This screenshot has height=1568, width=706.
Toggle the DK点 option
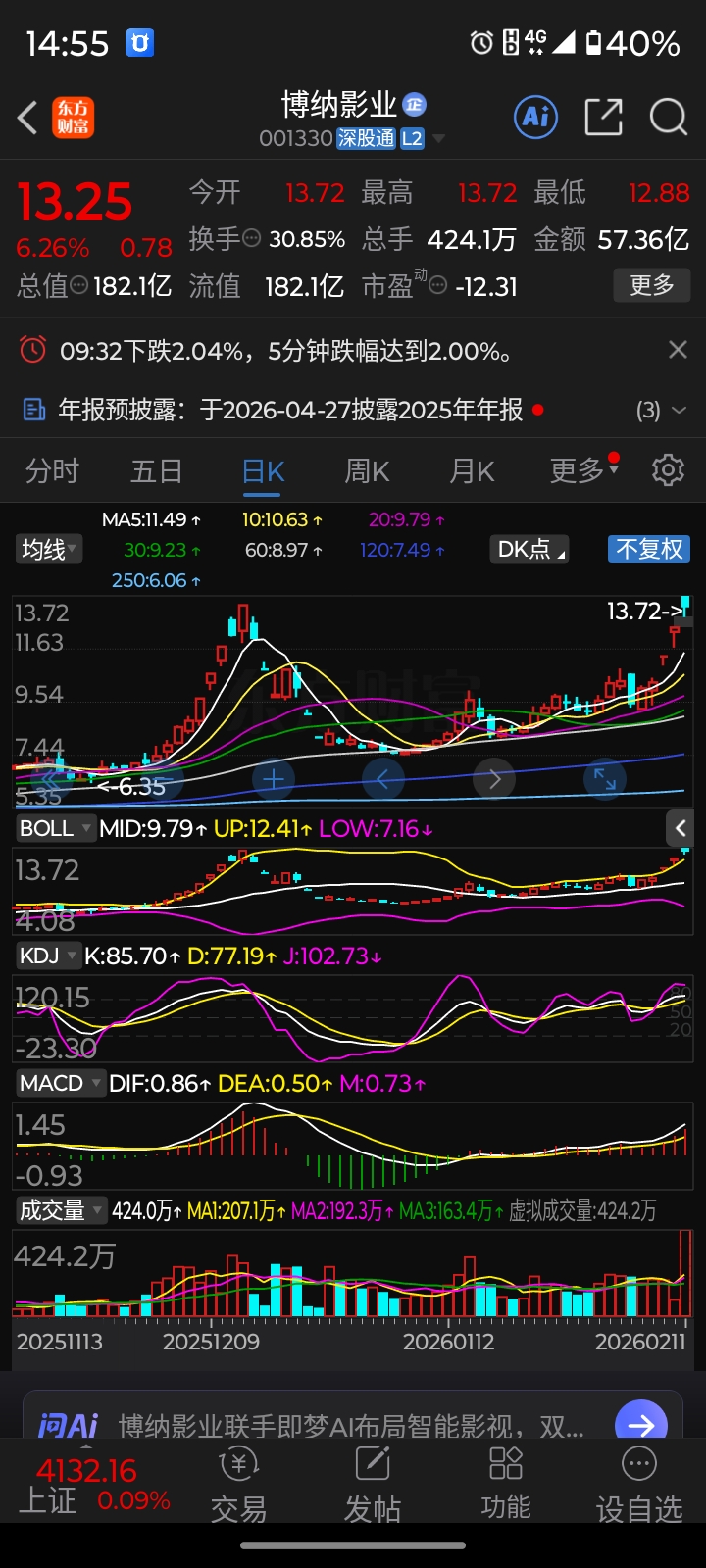tap(529, 550)
